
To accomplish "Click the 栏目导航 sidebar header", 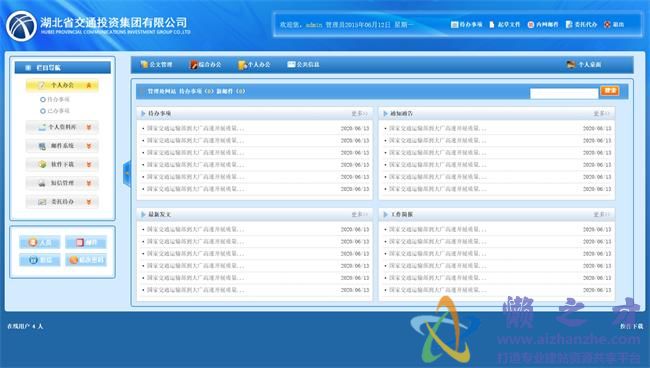I will coord(63,68).
